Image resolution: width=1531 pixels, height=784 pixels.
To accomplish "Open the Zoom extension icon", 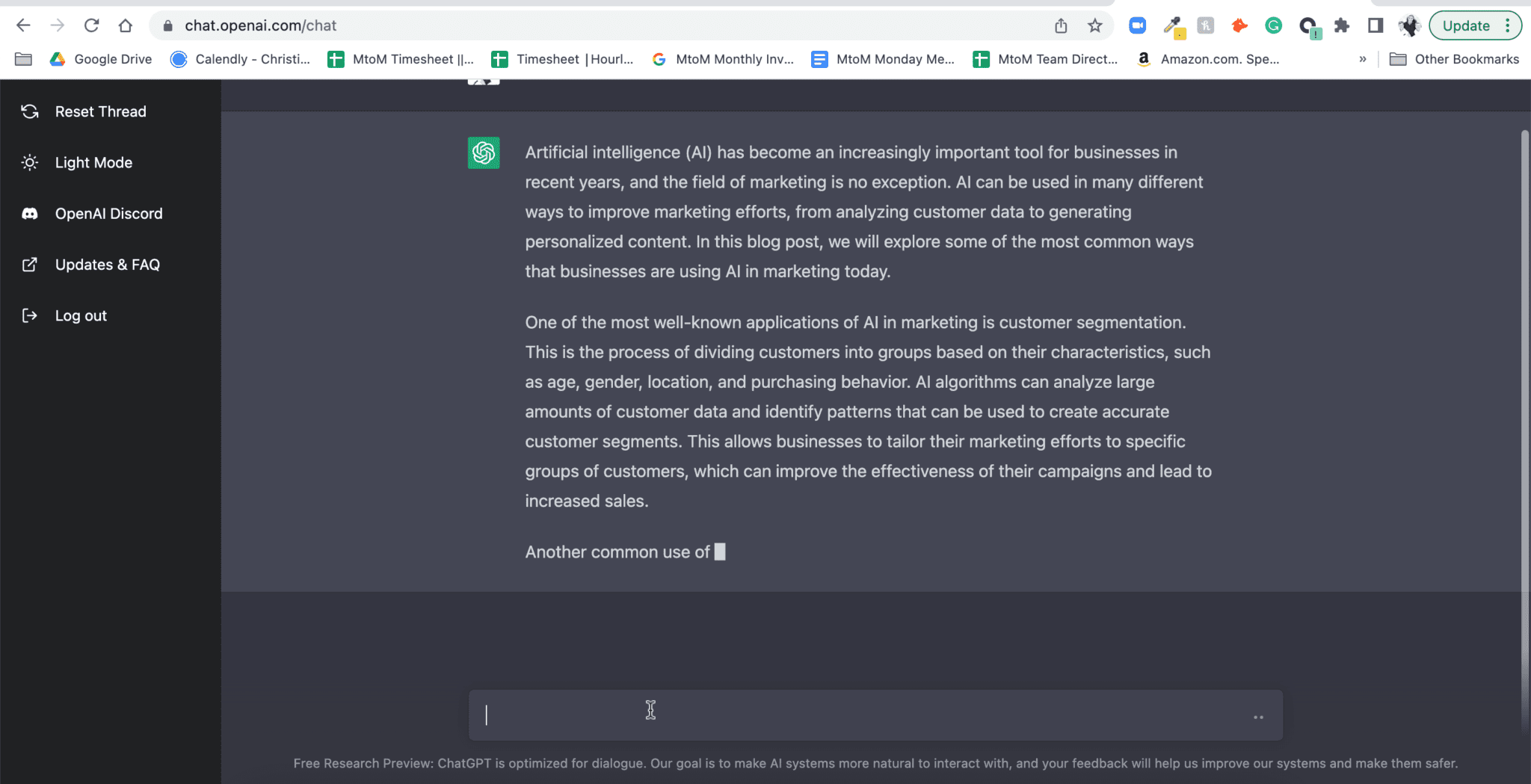I will [1137, 25].
